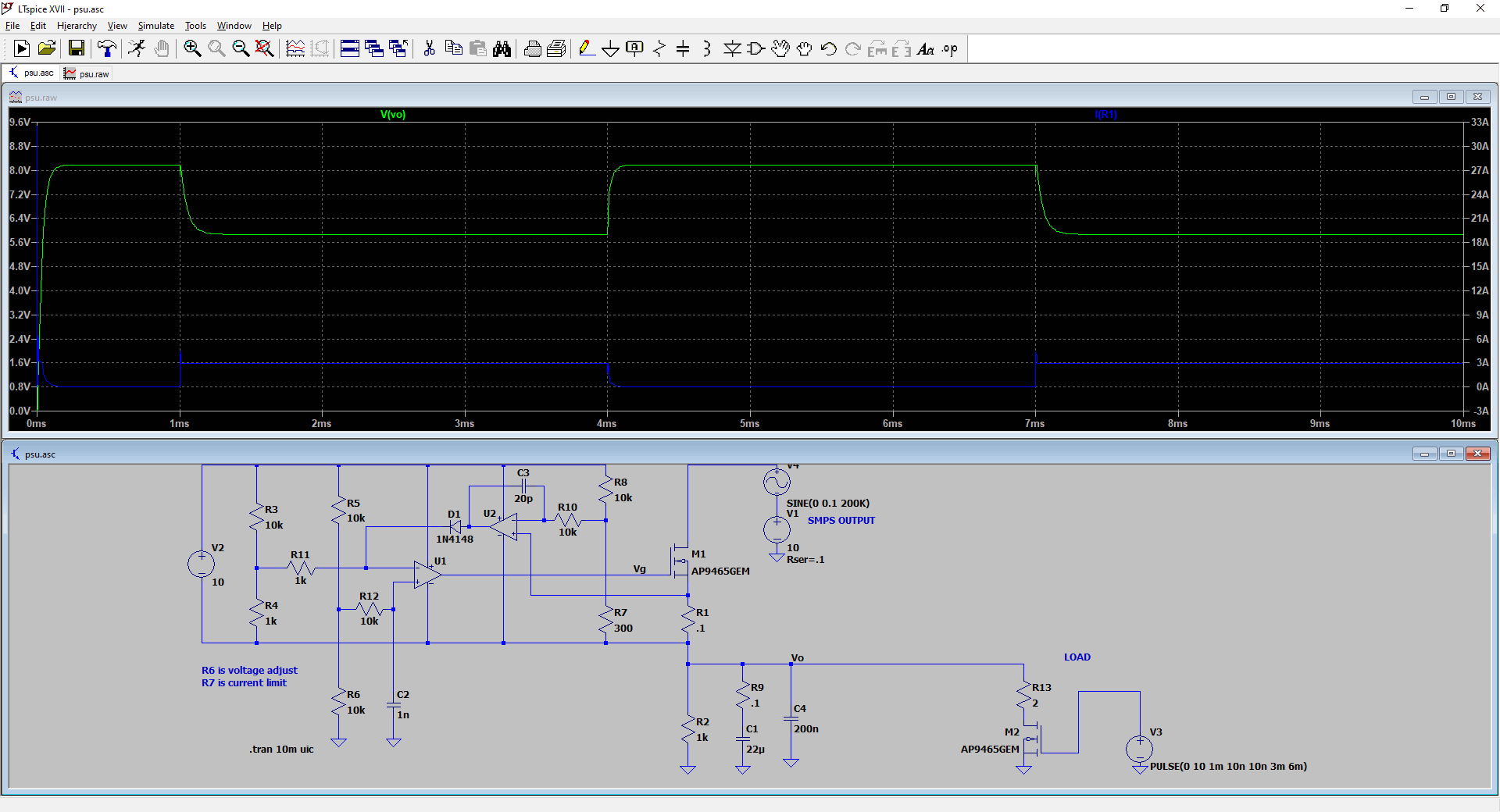Switch to the psu.asc tab
Screen dimensions: 1500x812
pos(31,73)
